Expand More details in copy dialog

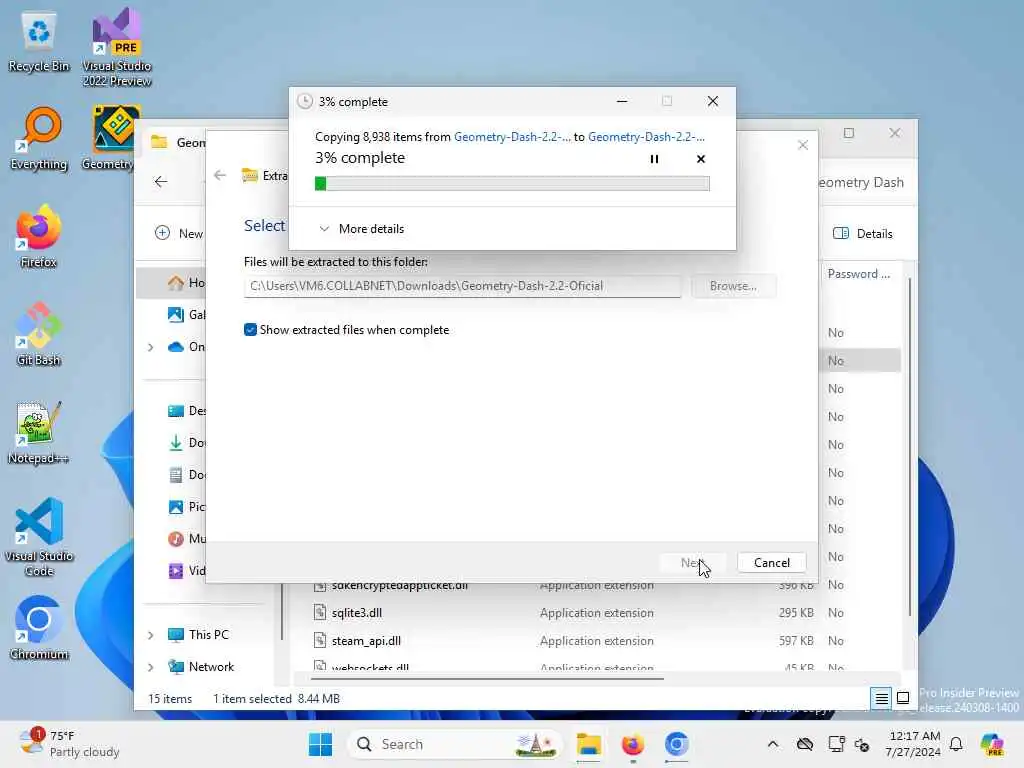(x=361, y=229)
